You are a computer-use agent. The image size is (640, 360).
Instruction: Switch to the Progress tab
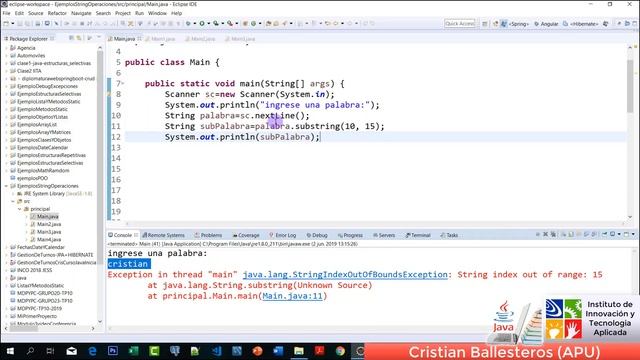[x=350, y=235]
